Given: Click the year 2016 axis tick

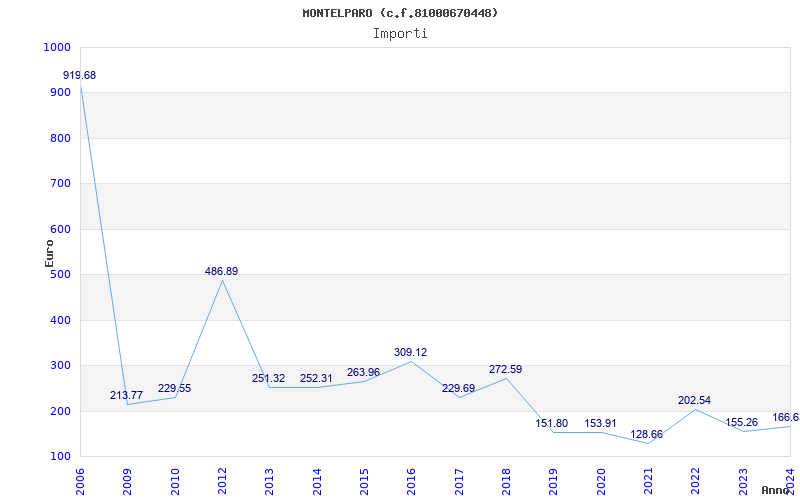Looking at the screenshot, I should pos(411,482).
